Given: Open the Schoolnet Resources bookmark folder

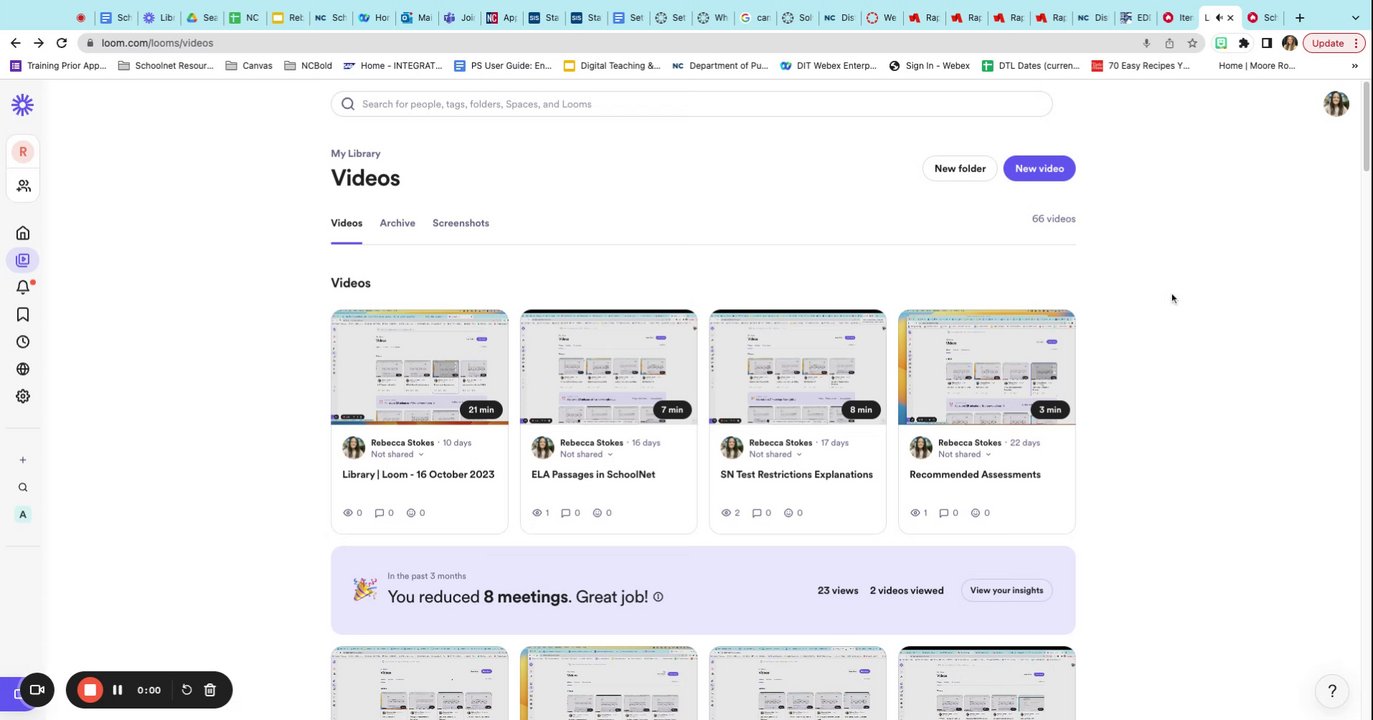Looking at the screenshot, I should (166, 66).
